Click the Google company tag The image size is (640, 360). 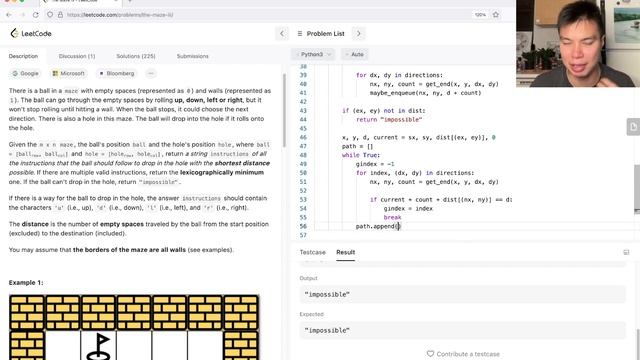point(25,73)
